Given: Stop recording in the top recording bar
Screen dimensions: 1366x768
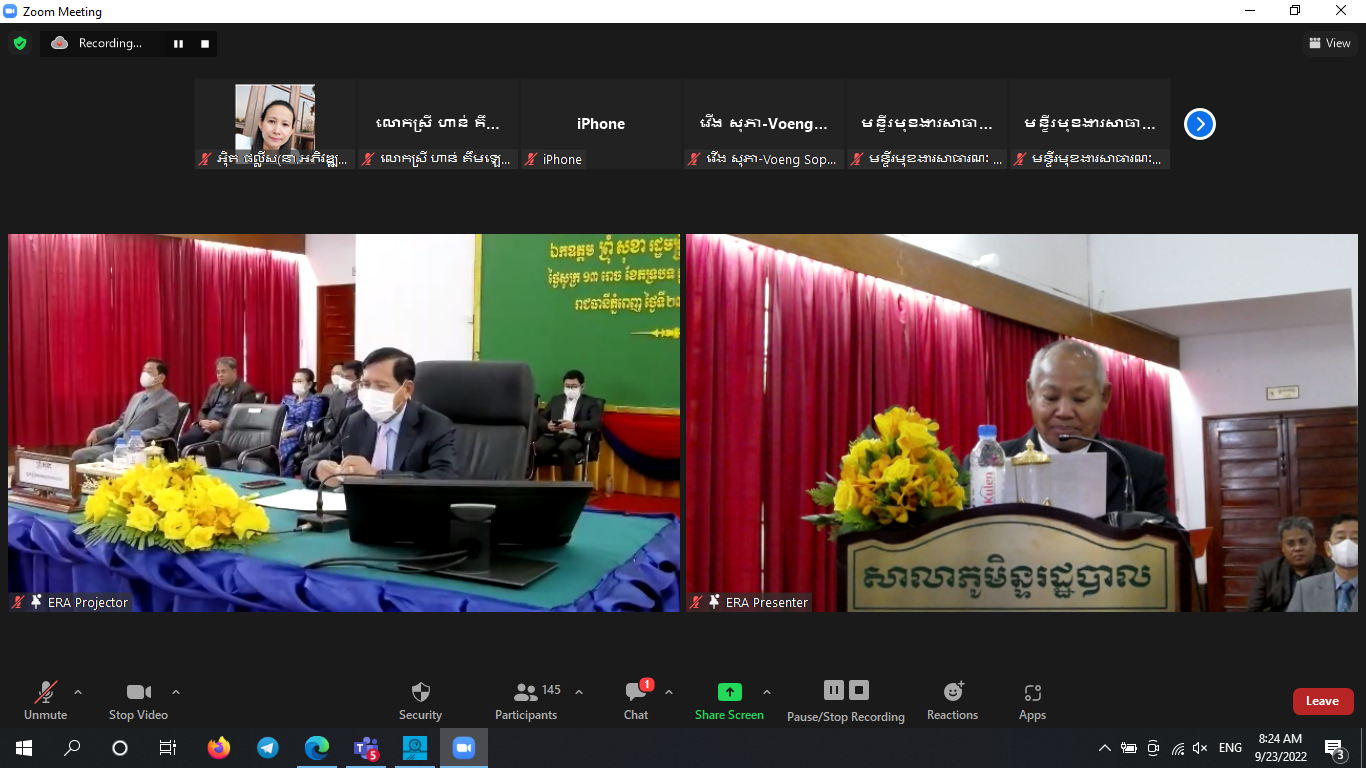Looking at the screenshot, I should pos(205,44).
